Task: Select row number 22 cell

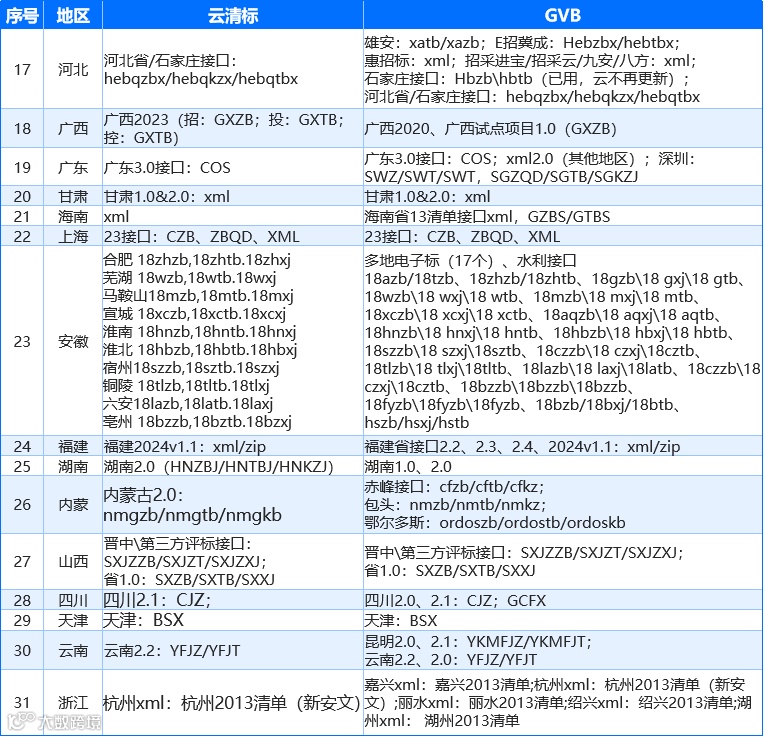Action: point(22,236)
